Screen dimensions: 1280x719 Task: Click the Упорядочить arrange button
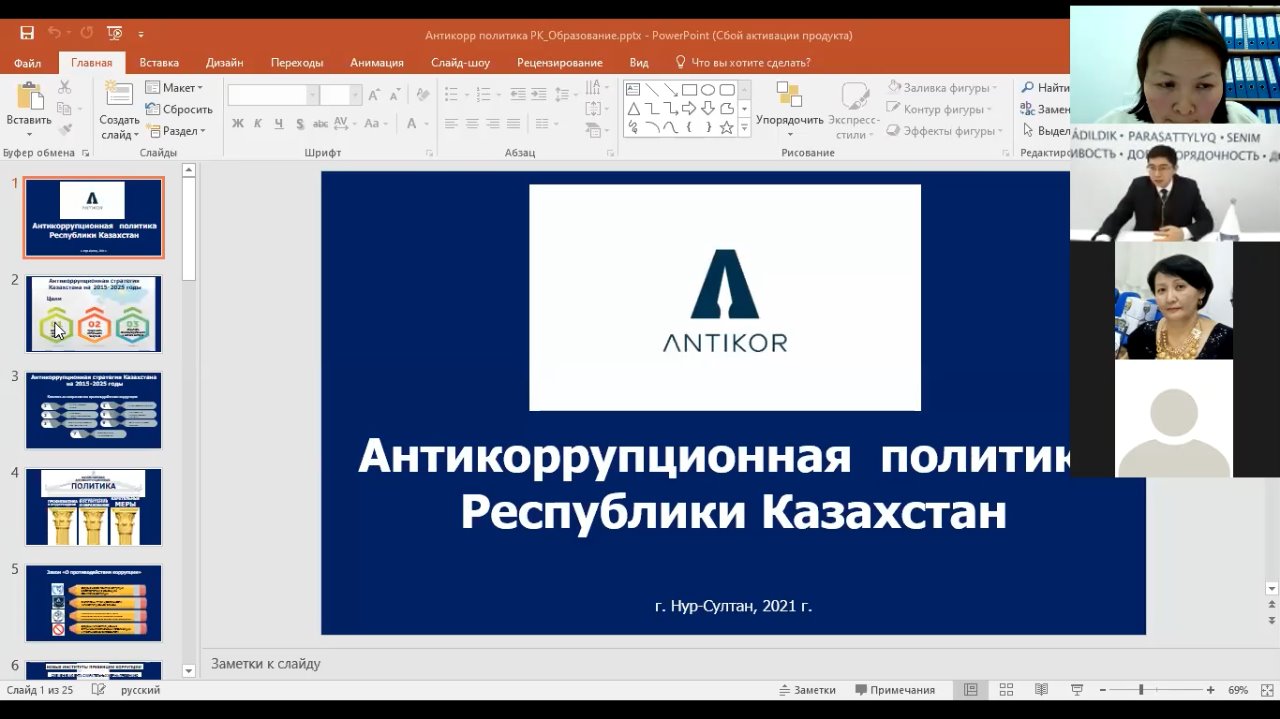pos(790,110)
